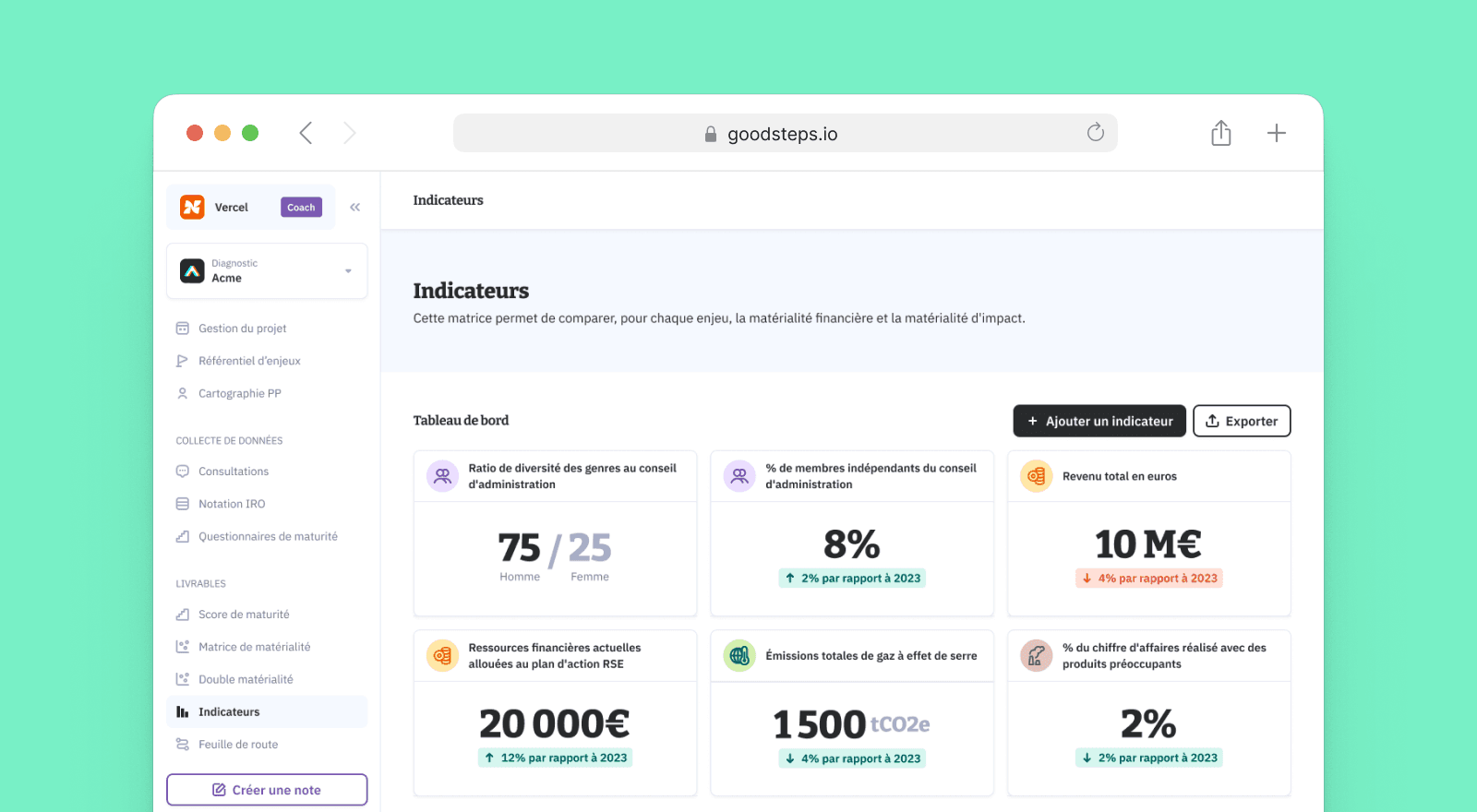This screenshot has width=1477, height=812.
Task: Click the greenhouse gas emissions globe icon
Action: coord(739,656)
